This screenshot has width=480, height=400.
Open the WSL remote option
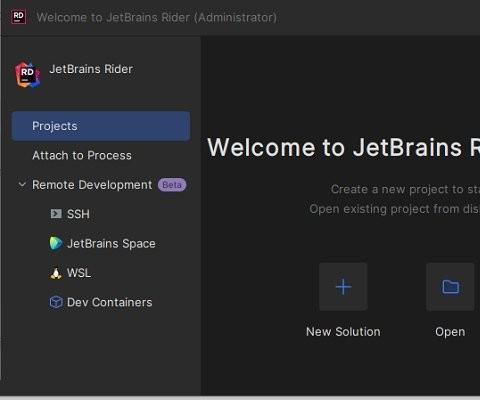point(79,273)
